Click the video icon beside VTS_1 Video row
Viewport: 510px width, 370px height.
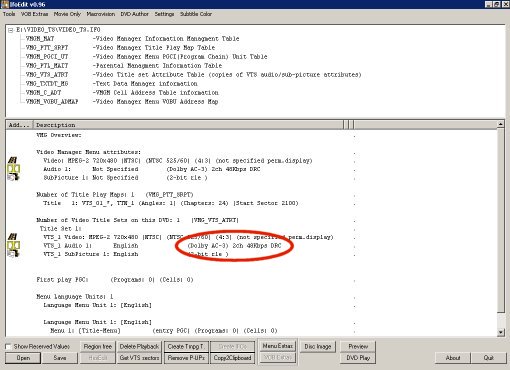pyautogui.click(x=13, y=237)
